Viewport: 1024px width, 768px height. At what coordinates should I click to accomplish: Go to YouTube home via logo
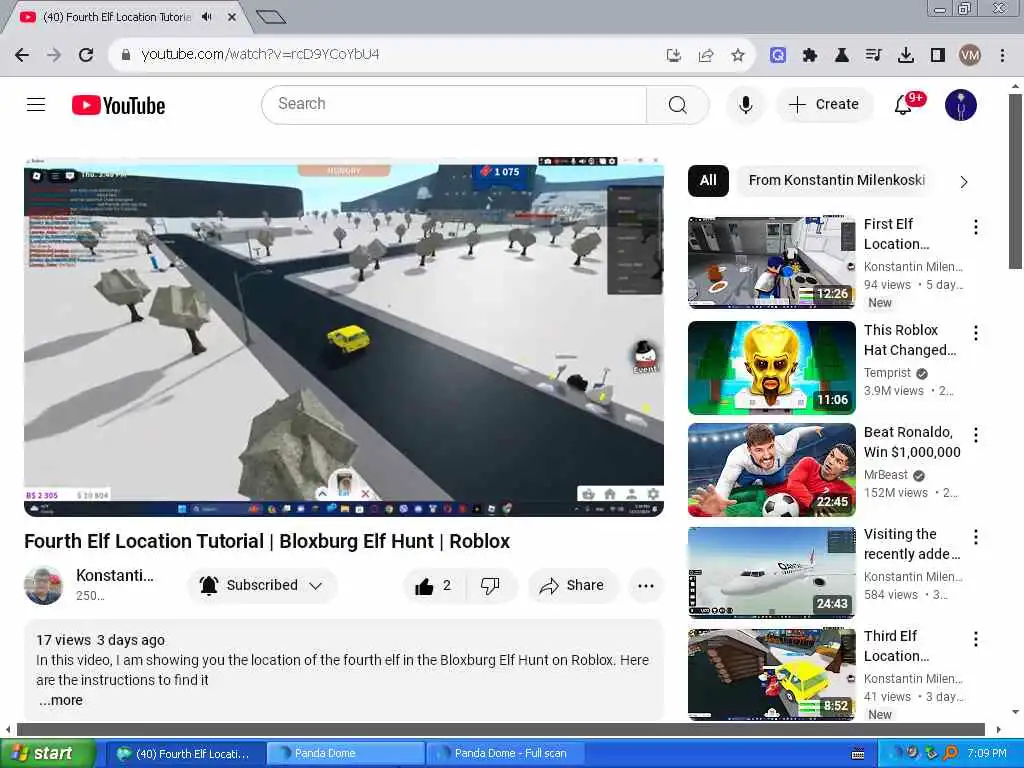(x=118, y=105)
